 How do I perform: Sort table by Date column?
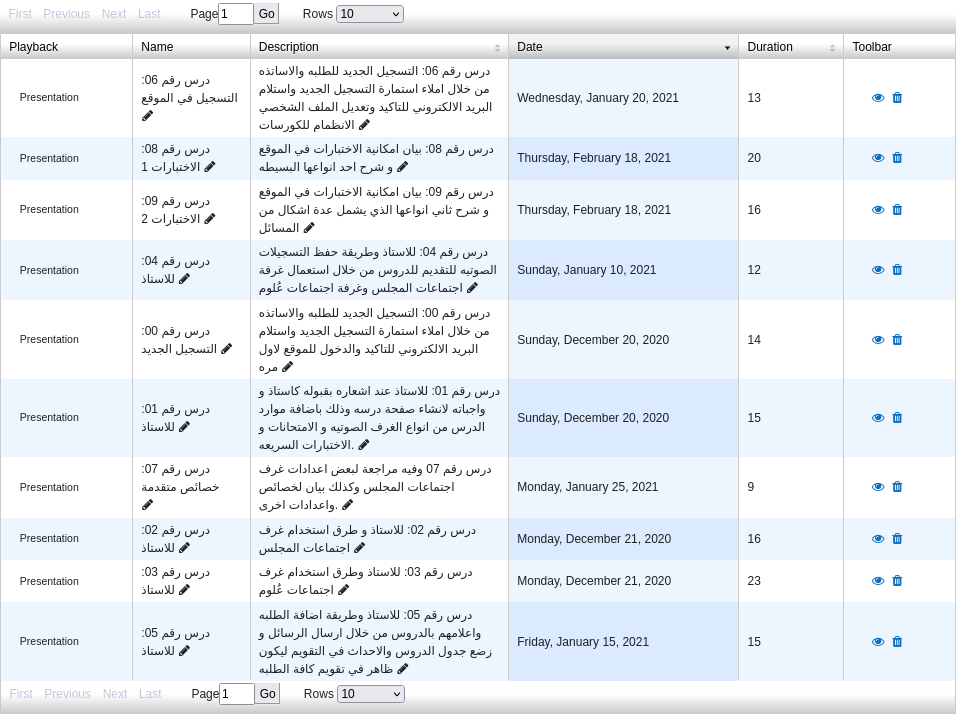623,47
